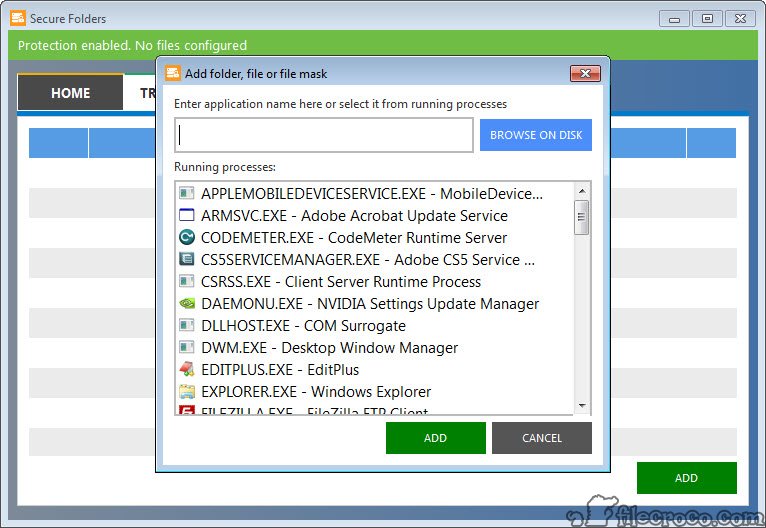Click the process list scroll down arrow
766x528 pixels.
click(582, 405)
